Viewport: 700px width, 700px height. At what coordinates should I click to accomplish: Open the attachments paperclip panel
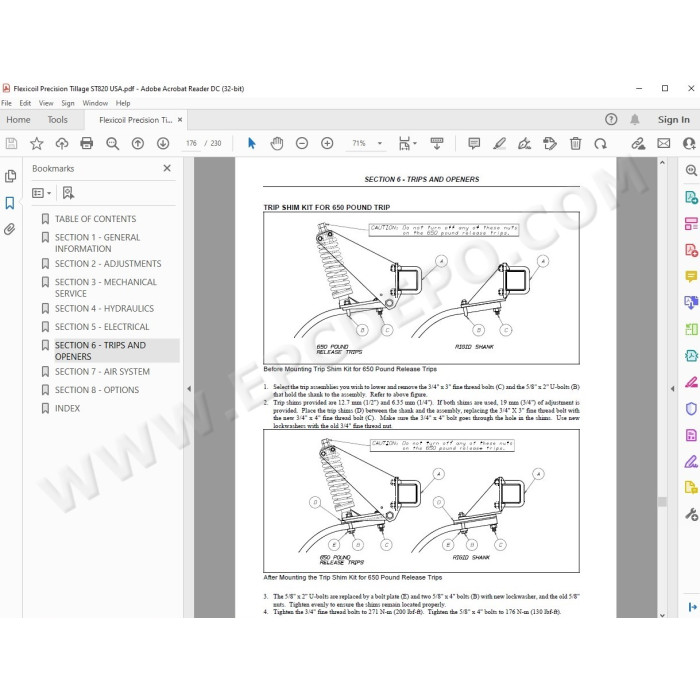pos(10,229)
